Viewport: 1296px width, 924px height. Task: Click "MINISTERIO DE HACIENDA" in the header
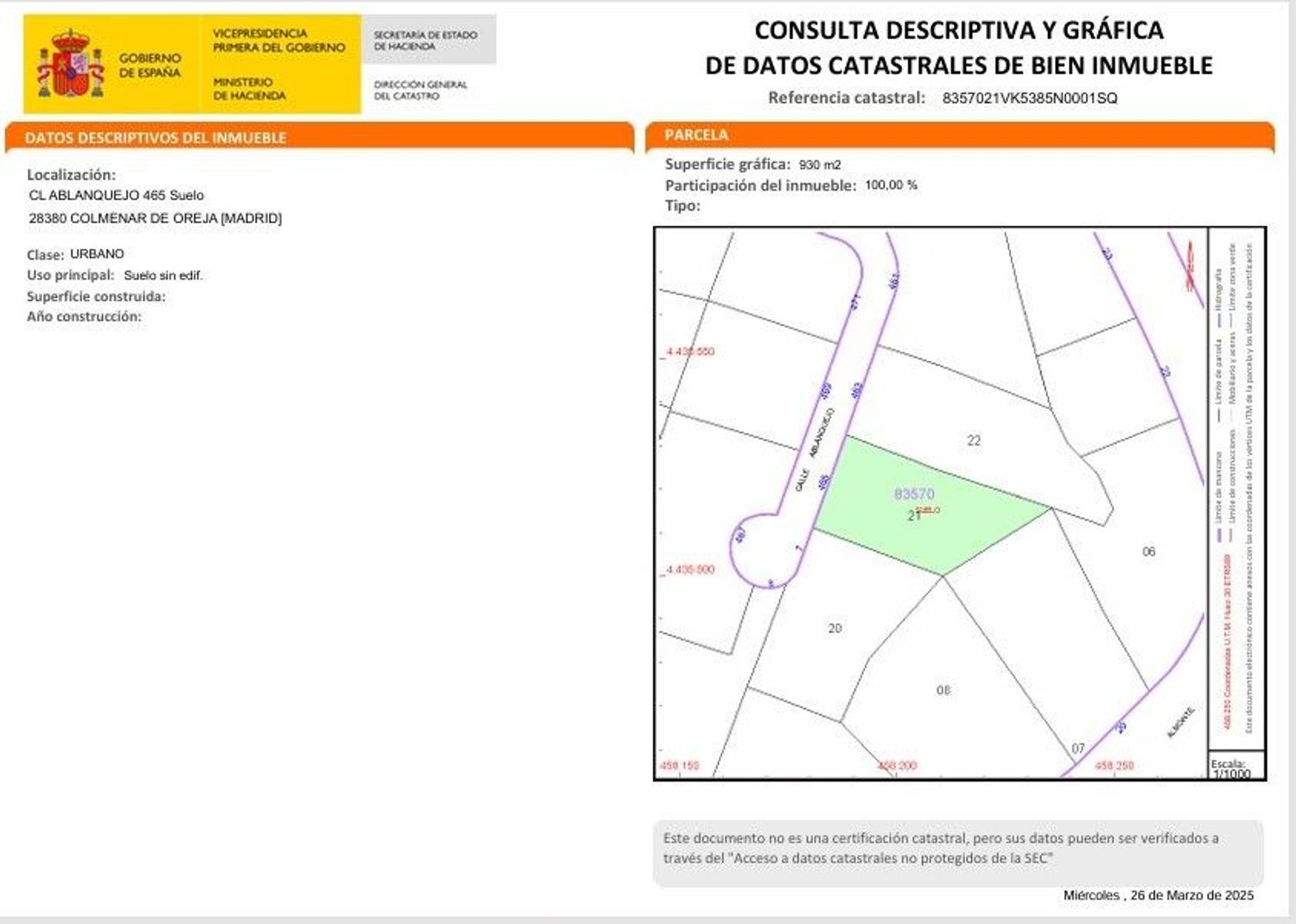tap(249, 89)
